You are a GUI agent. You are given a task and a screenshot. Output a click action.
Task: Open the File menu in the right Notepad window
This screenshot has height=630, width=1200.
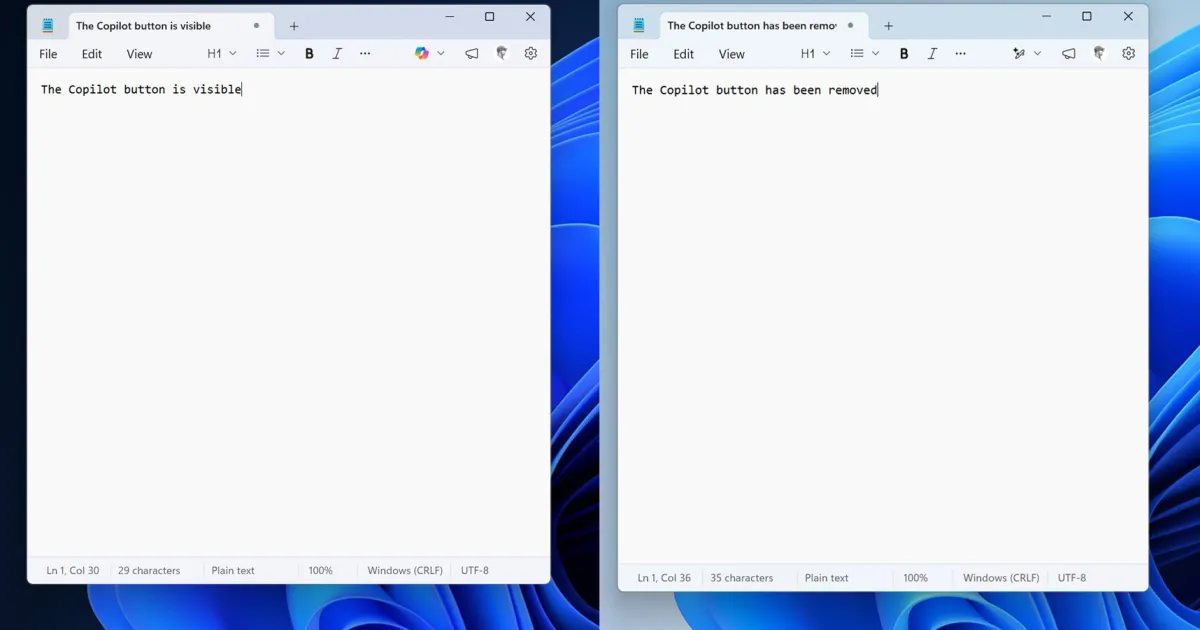639,54
